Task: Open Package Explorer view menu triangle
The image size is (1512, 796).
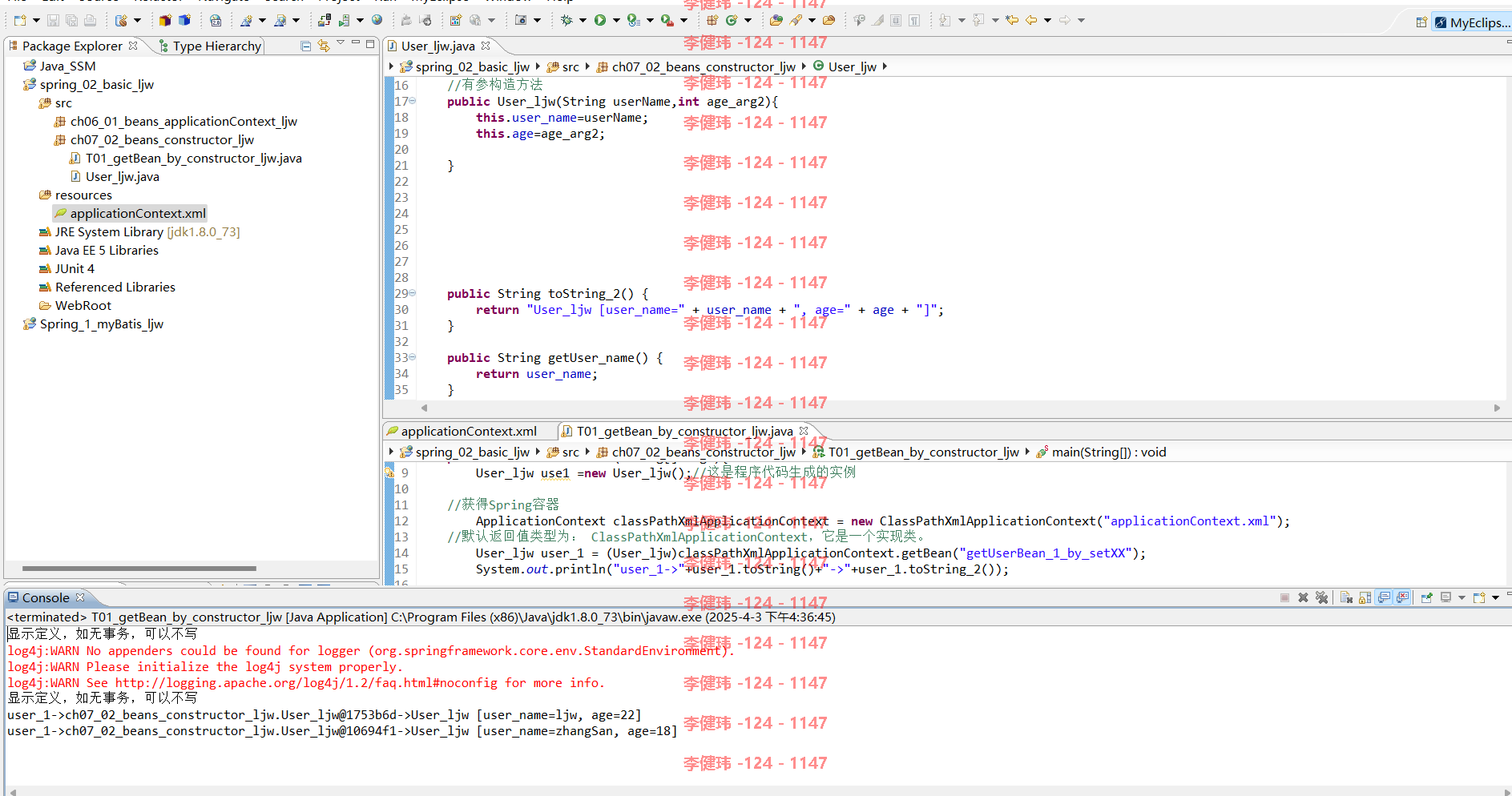Action: click(341, 42)
